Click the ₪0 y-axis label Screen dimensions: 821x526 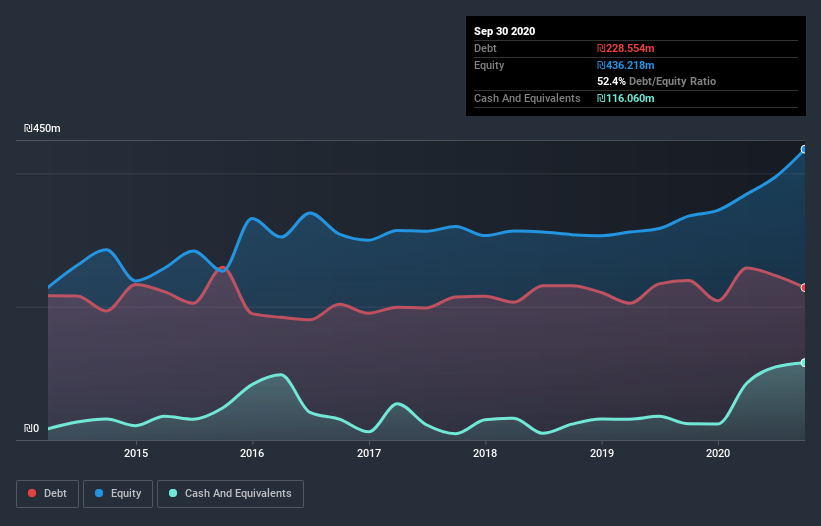click(31, 429)
